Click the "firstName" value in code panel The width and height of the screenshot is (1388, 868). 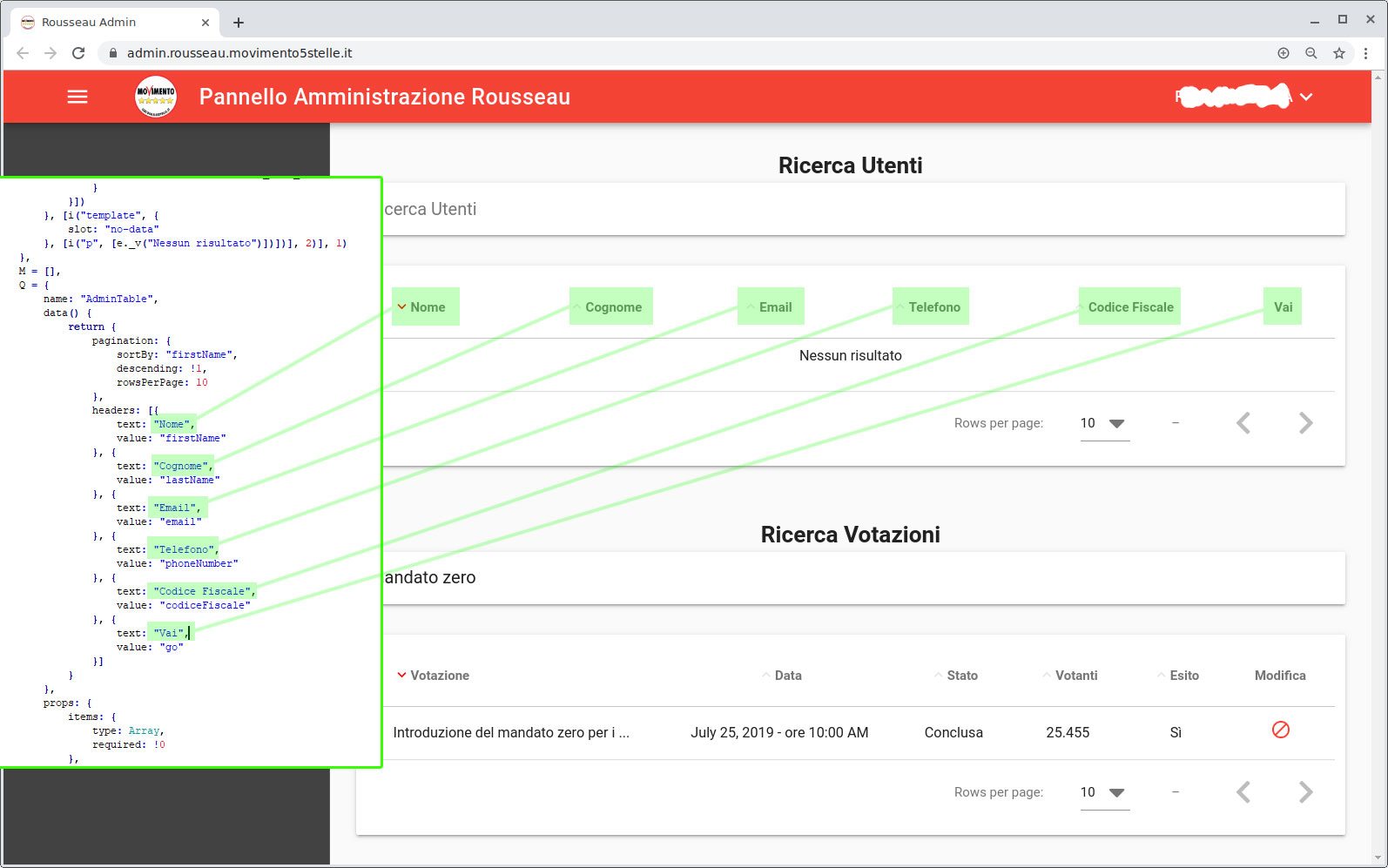(x=192, y=439)
